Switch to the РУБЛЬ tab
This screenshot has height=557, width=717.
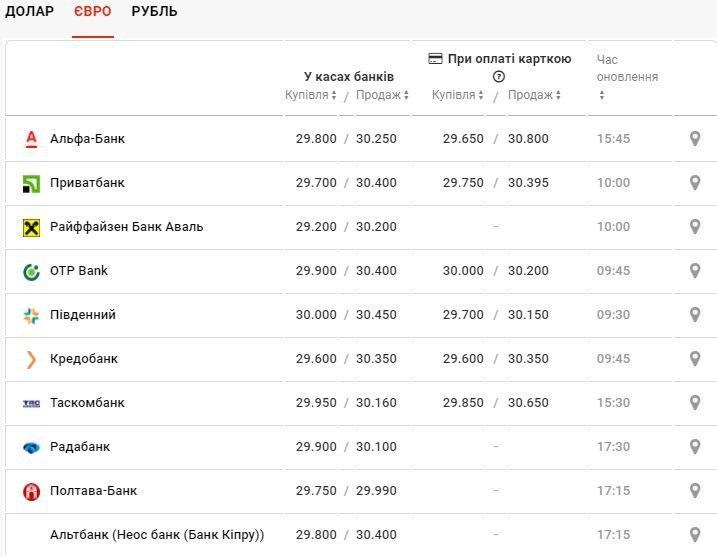tap(154, 12)
